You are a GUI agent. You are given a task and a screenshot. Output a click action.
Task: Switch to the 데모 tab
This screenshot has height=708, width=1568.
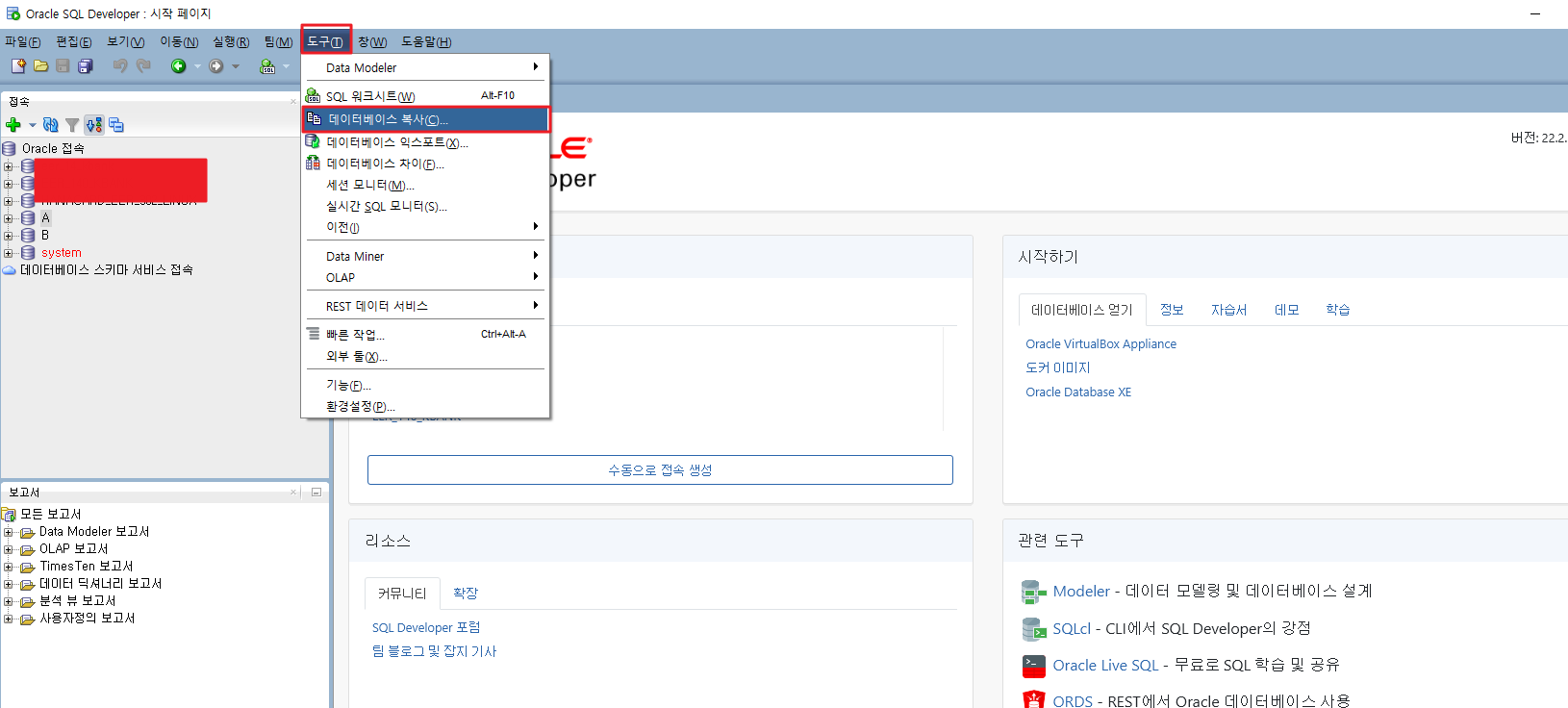1286,310
